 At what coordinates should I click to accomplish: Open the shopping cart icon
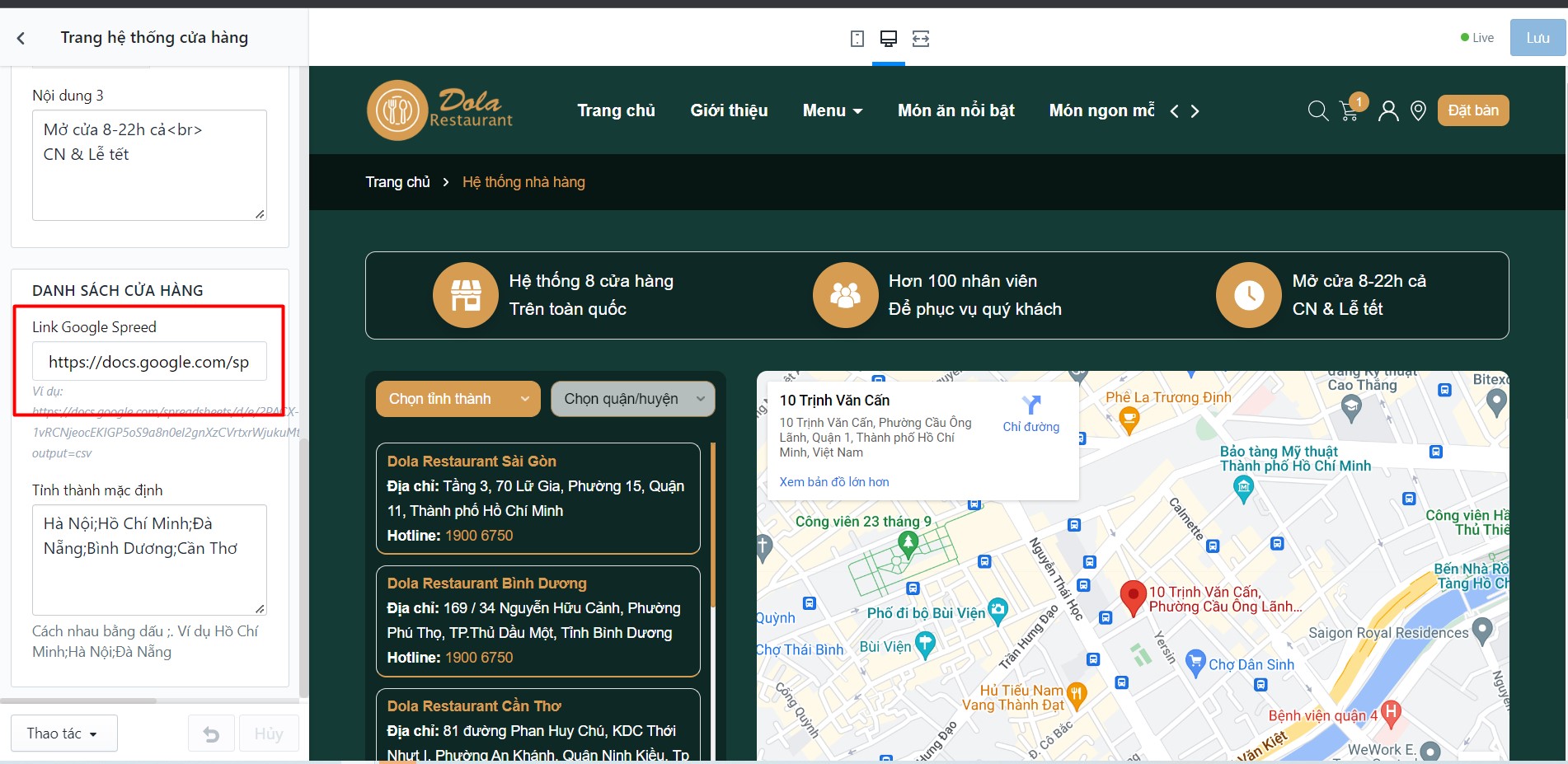pos(1350,111)
